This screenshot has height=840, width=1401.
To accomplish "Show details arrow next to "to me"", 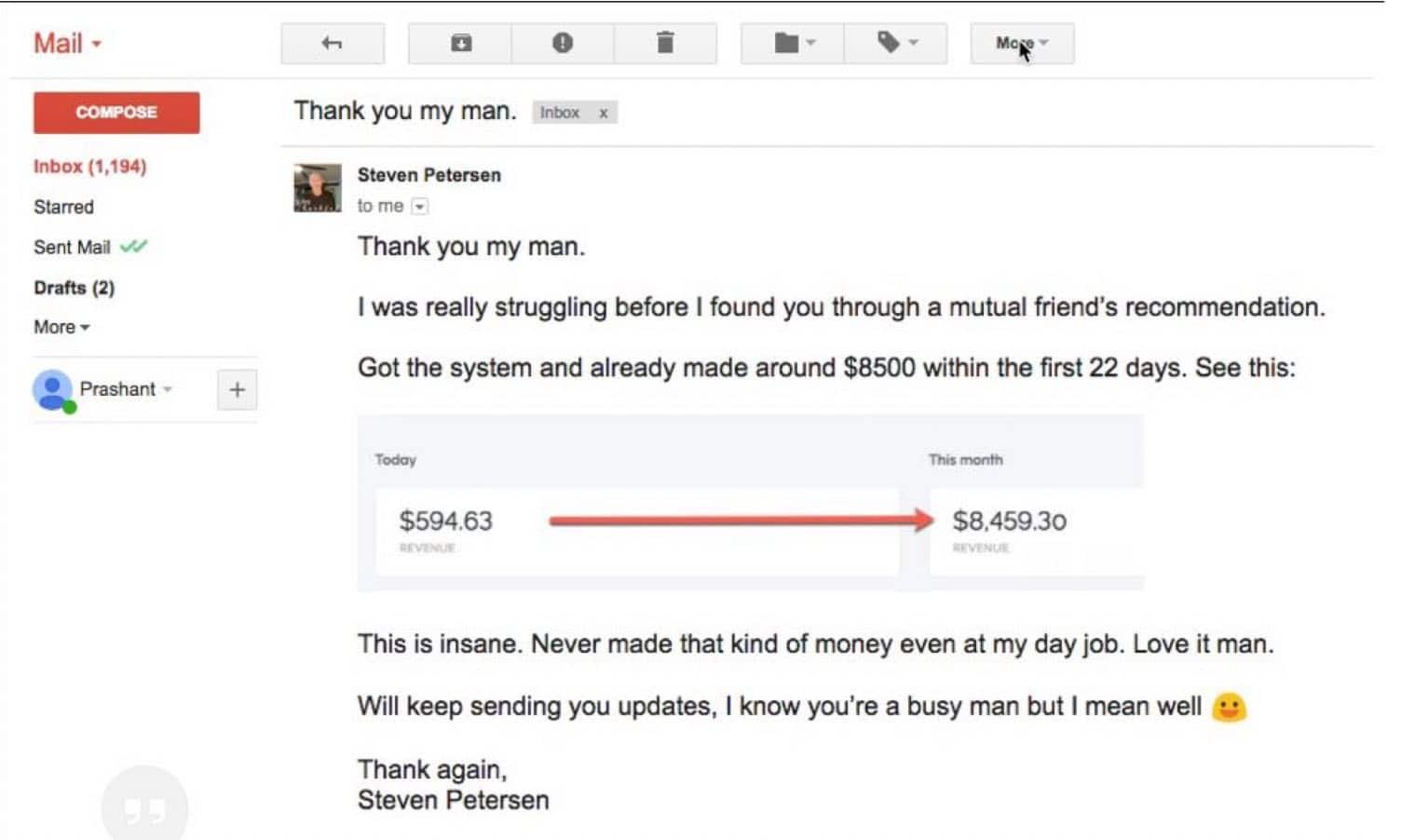I will [x=420, y=207].
